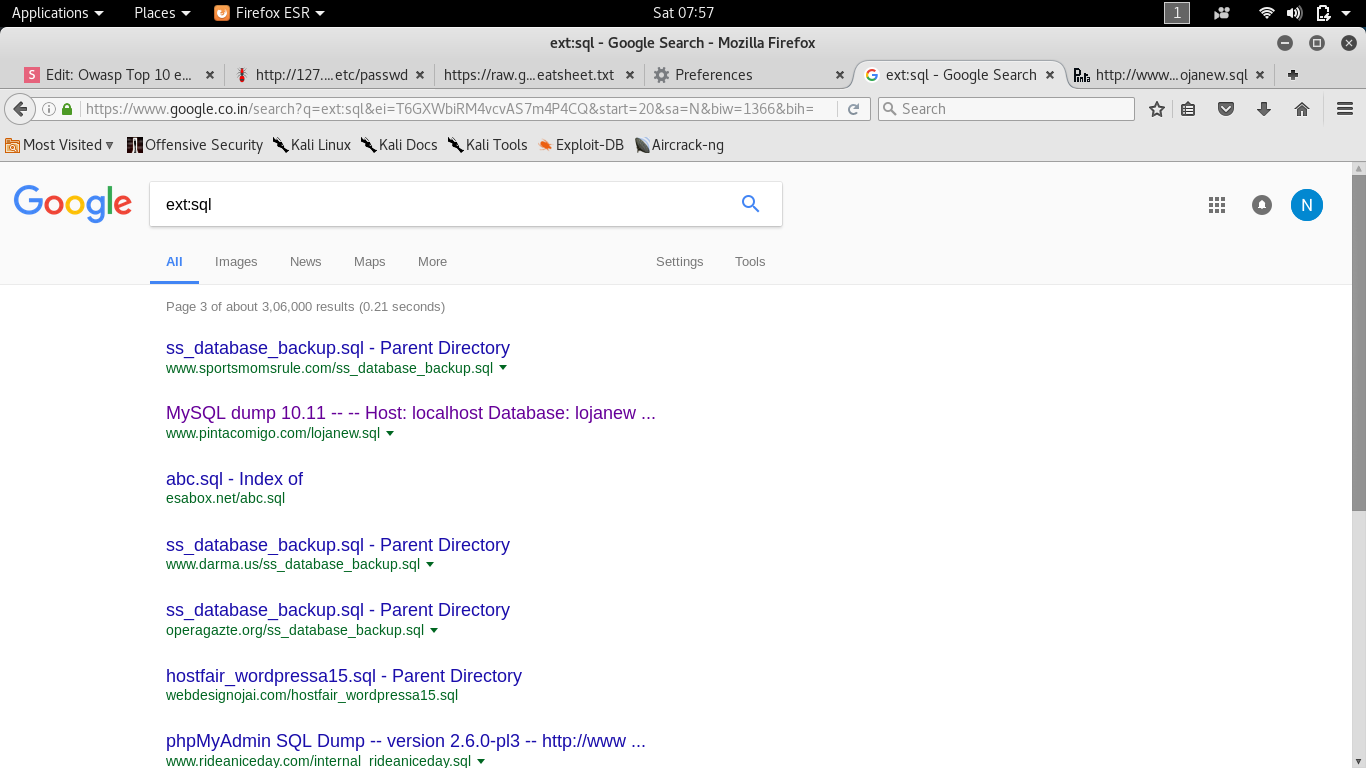View site identity info icon
This screenshot has height=768, width=1366.
[48, 109]
